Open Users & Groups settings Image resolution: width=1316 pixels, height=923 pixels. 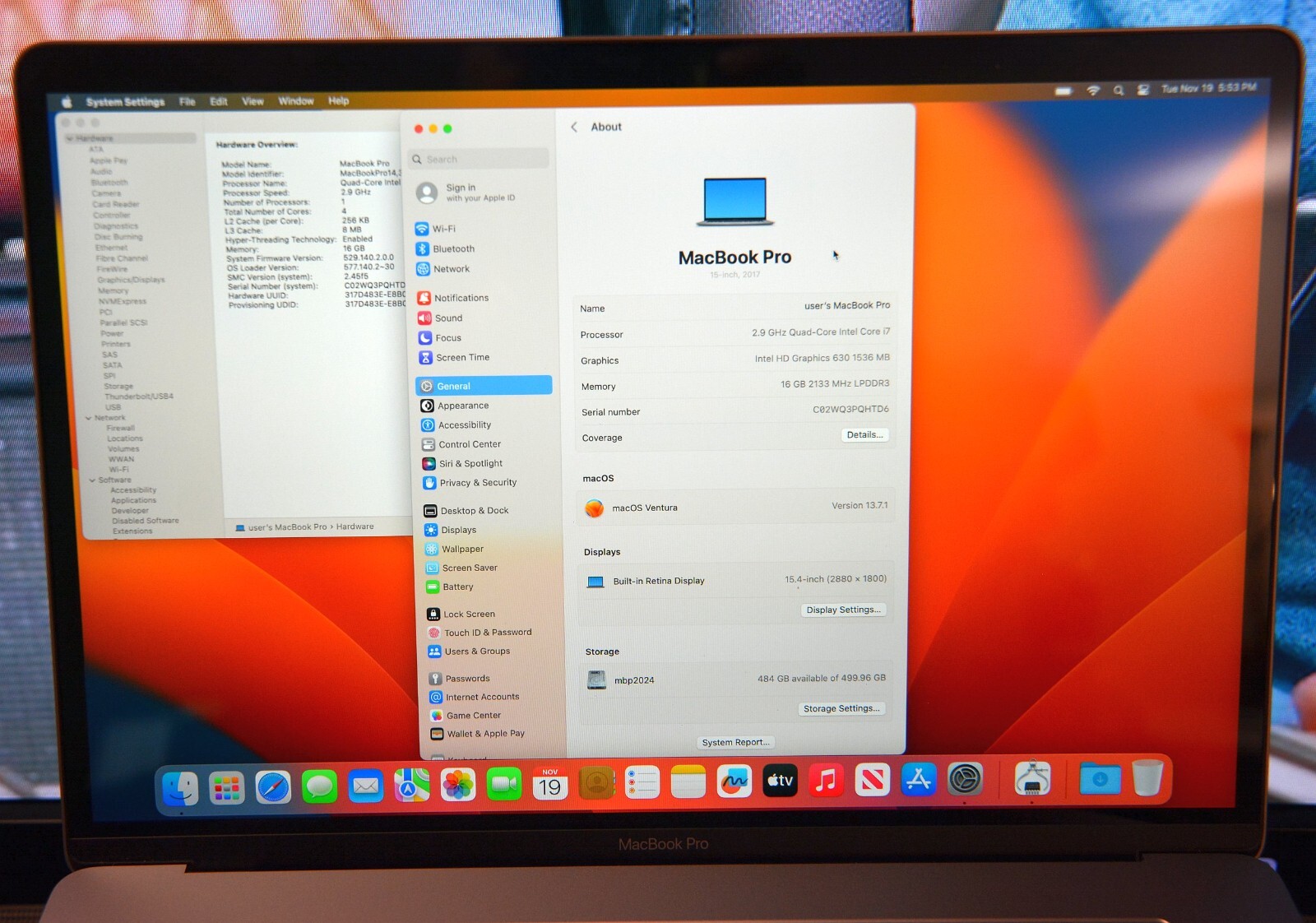click(469, 651)
